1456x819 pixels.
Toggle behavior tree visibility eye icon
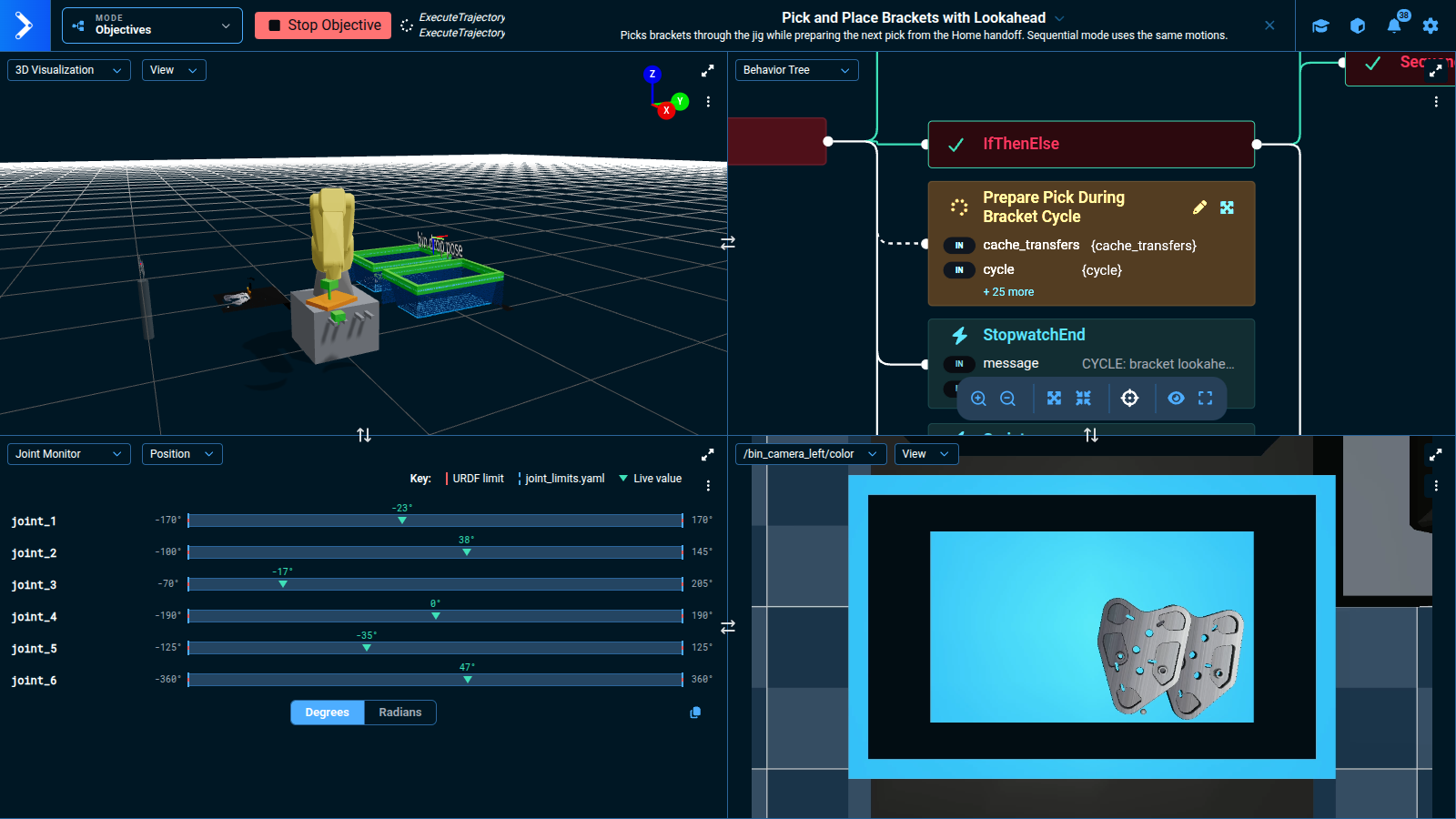1176,399
